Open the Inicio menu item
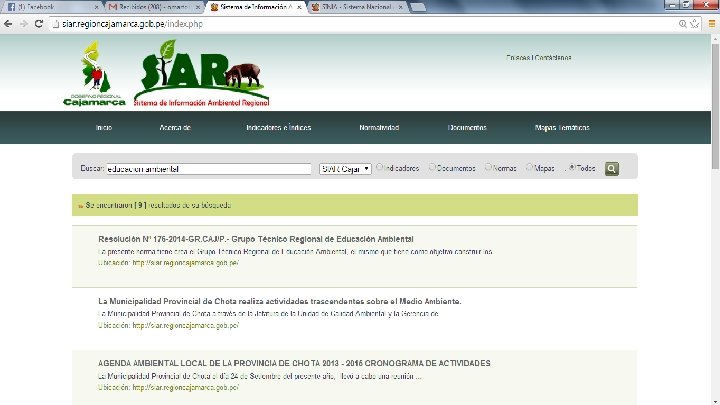 [x=104, y=128]
